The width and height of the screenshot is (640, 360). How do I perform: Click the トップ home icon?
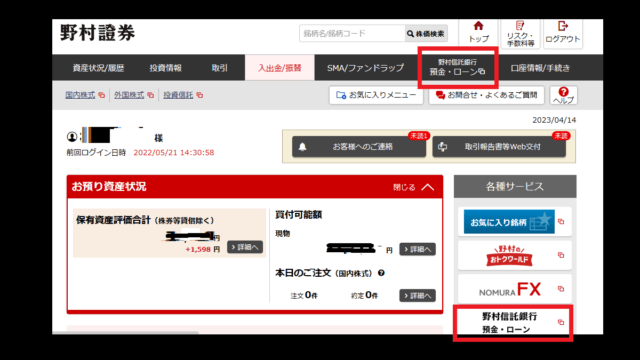(478, 27)
